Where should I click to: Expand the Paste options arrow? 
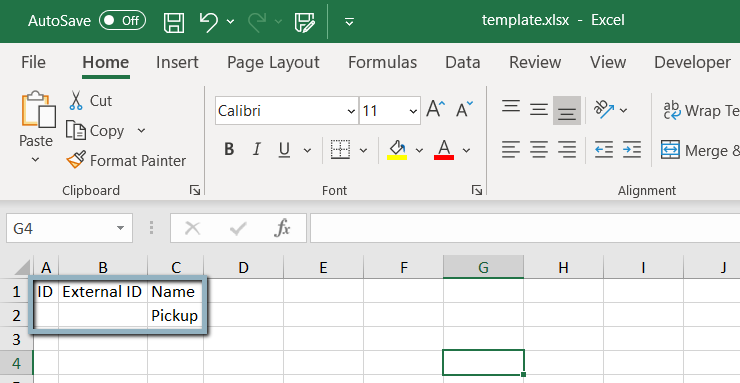coord(35,160)
